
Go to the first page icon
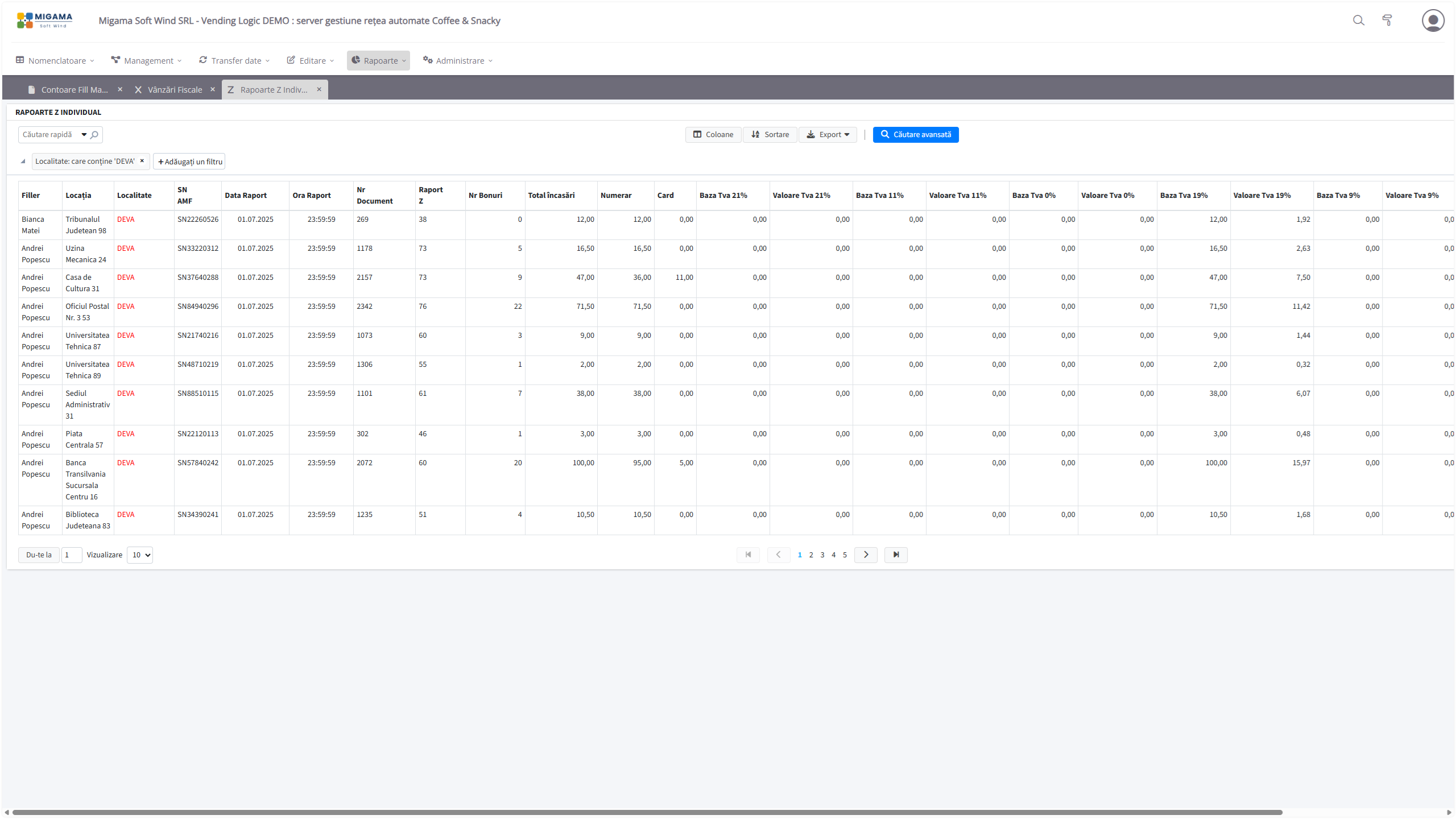click(x=748, y=555)
